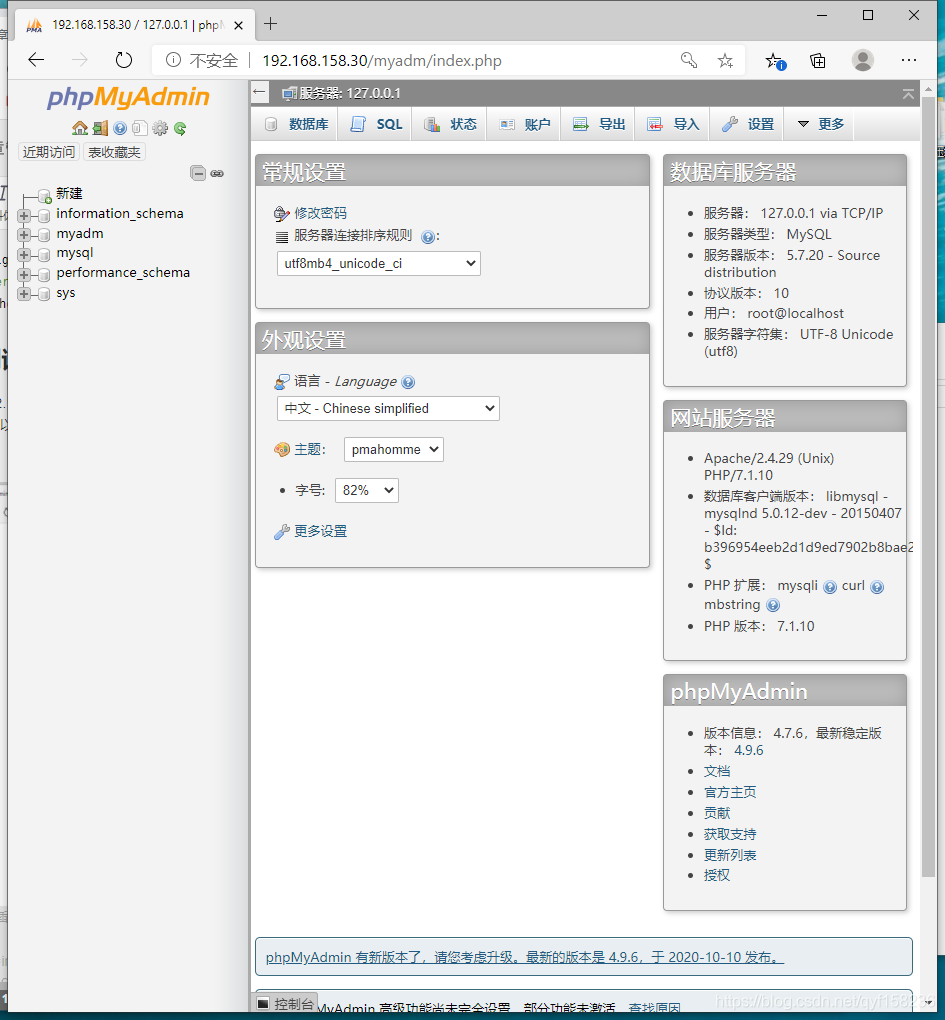
Task: Click the link-with-main-panel chain icon
Action: (x=217, y=173)
